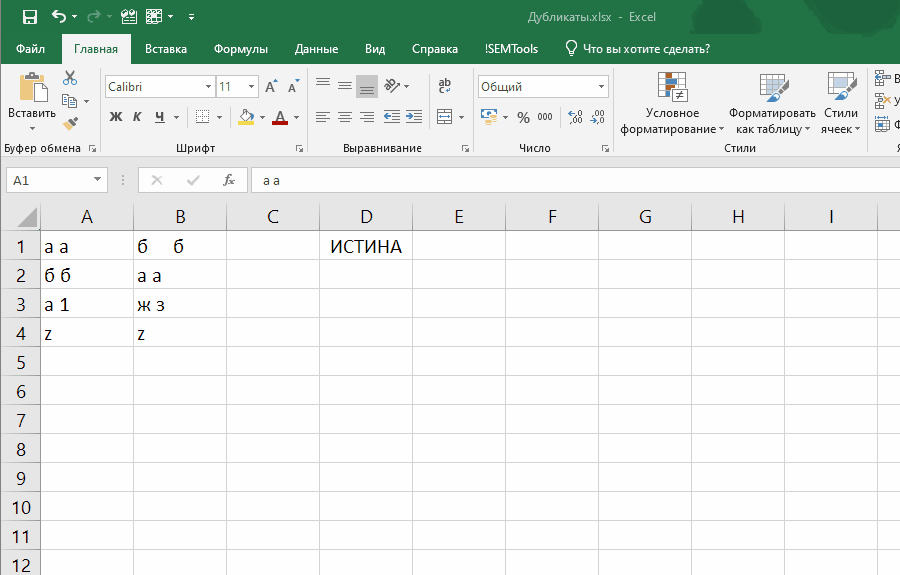Open the Calibri font name dropdown
Screen dimensions: 900x575
pyautogui.click(x=208, y=87)
